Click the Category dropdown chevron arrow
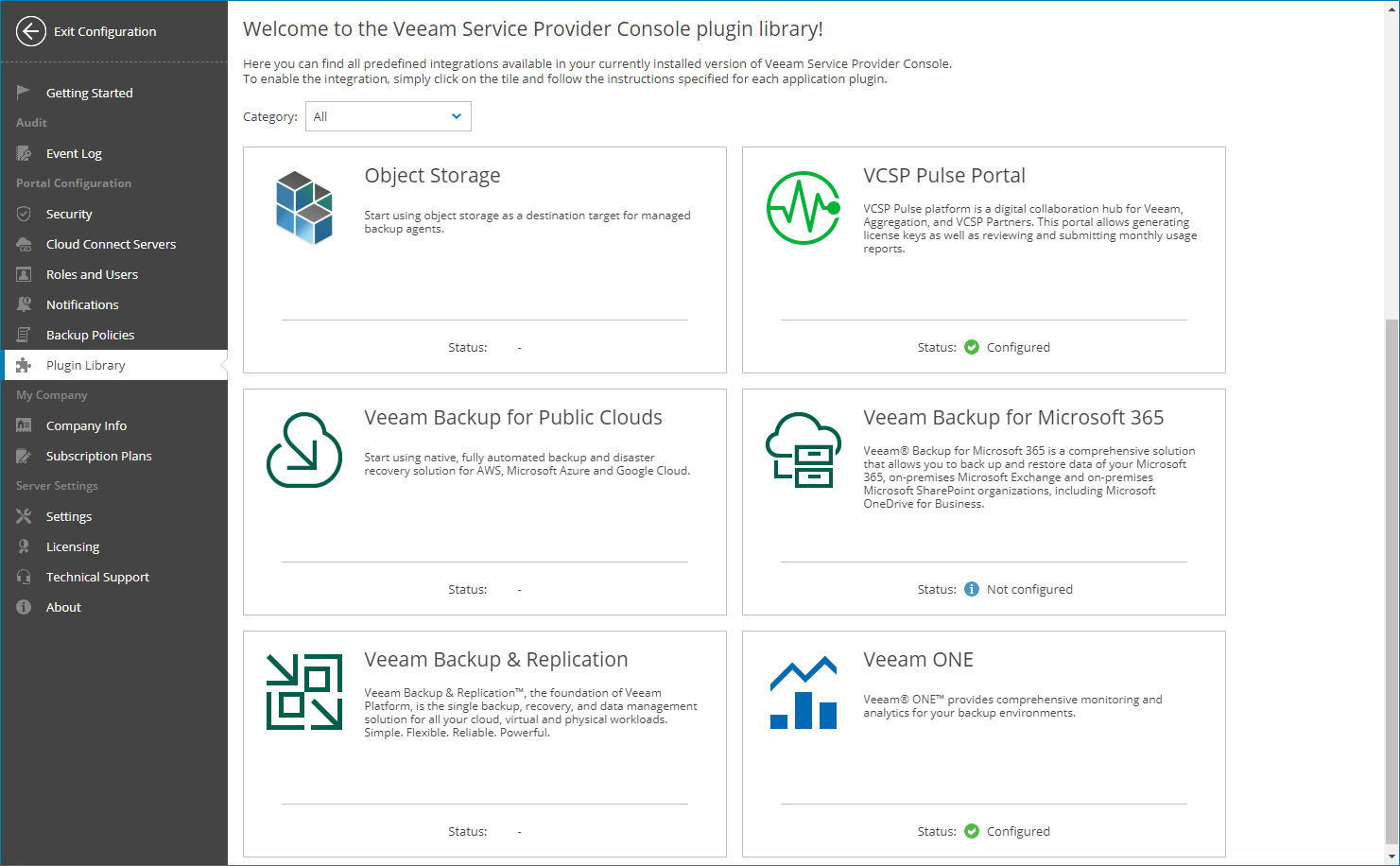1400x866 pixels. [457, 116]
